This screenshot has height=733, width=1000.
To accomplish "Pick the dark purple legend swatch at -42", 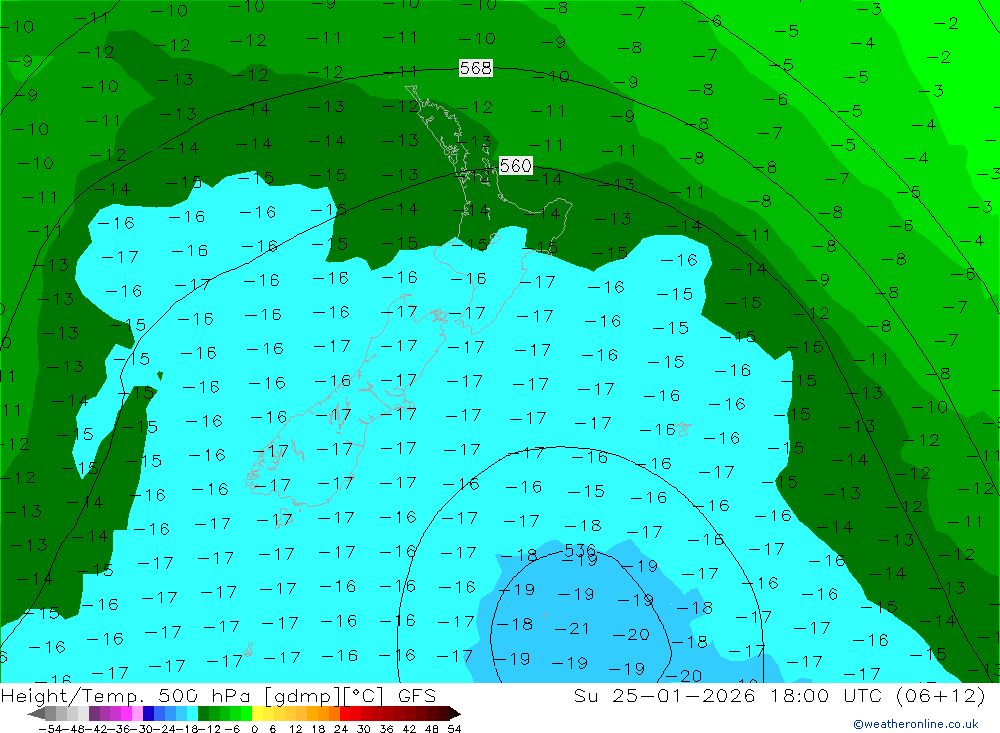I will pyautogui.click(x=94, y=713).
